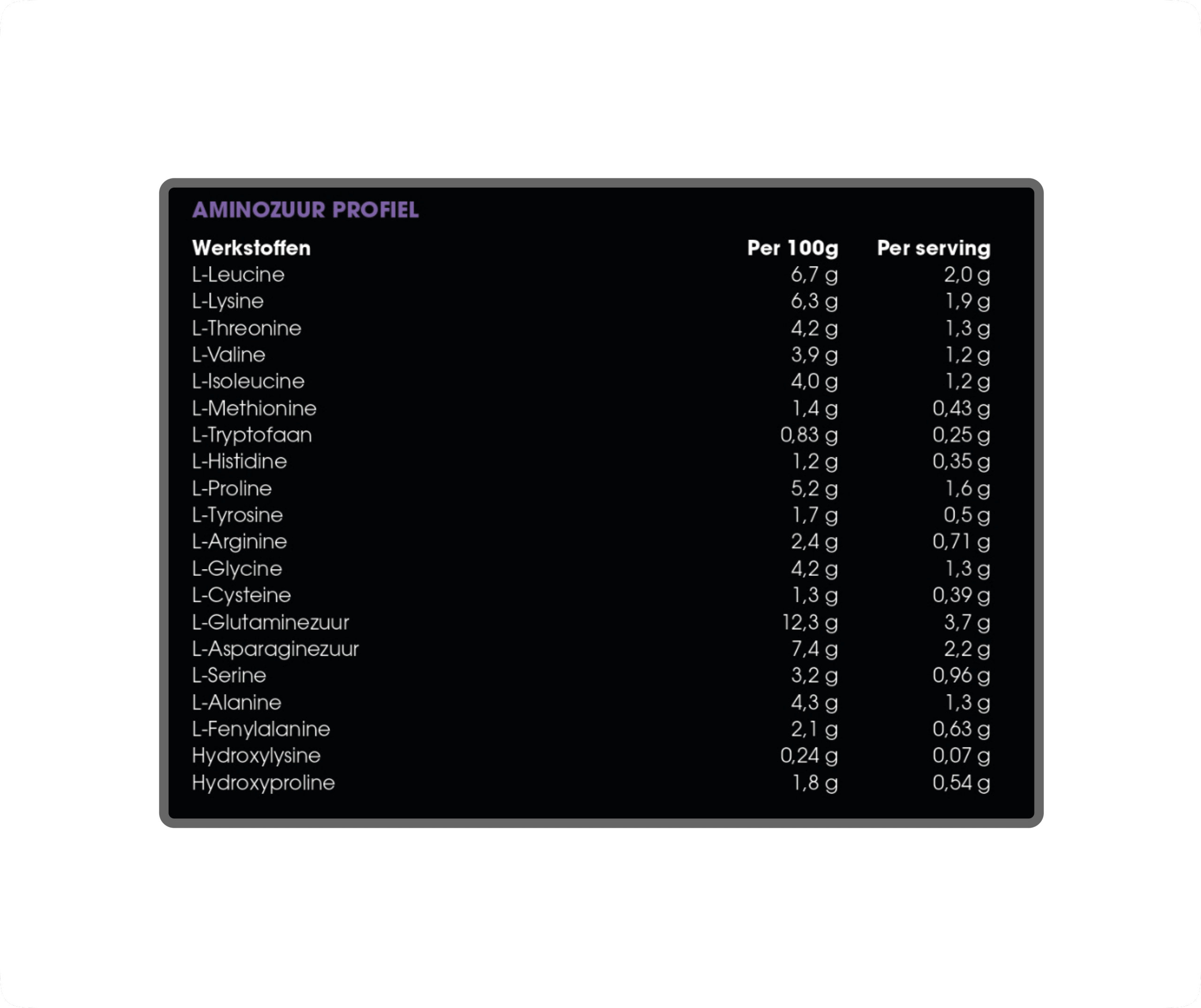The width and height of the screenshot is (1201, 1008).
Task: Click the L-Glutaminezuur ingredient name
Action: [x=271, y=622]
